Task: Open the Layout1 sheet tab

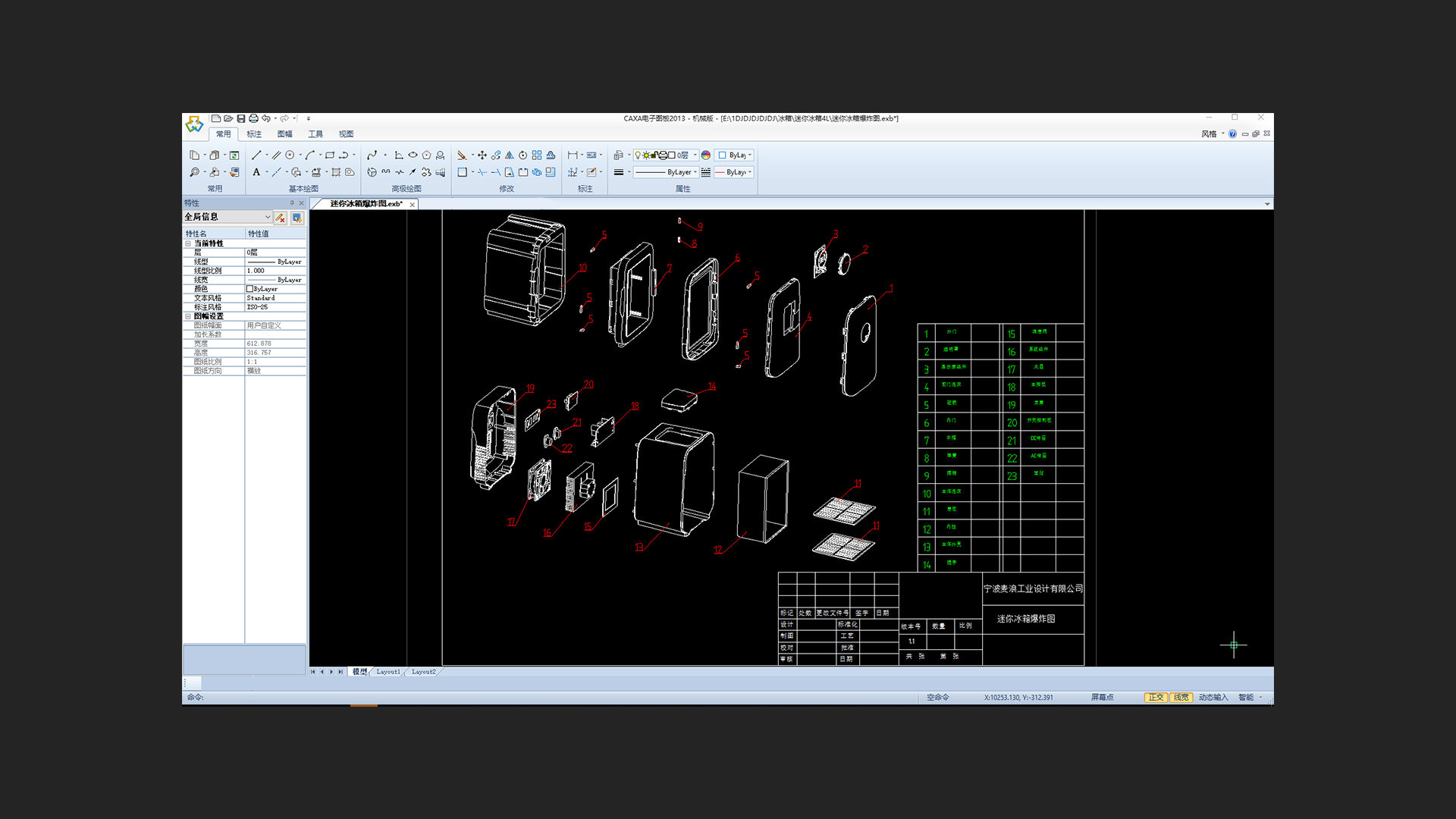Action: point(388,672)
